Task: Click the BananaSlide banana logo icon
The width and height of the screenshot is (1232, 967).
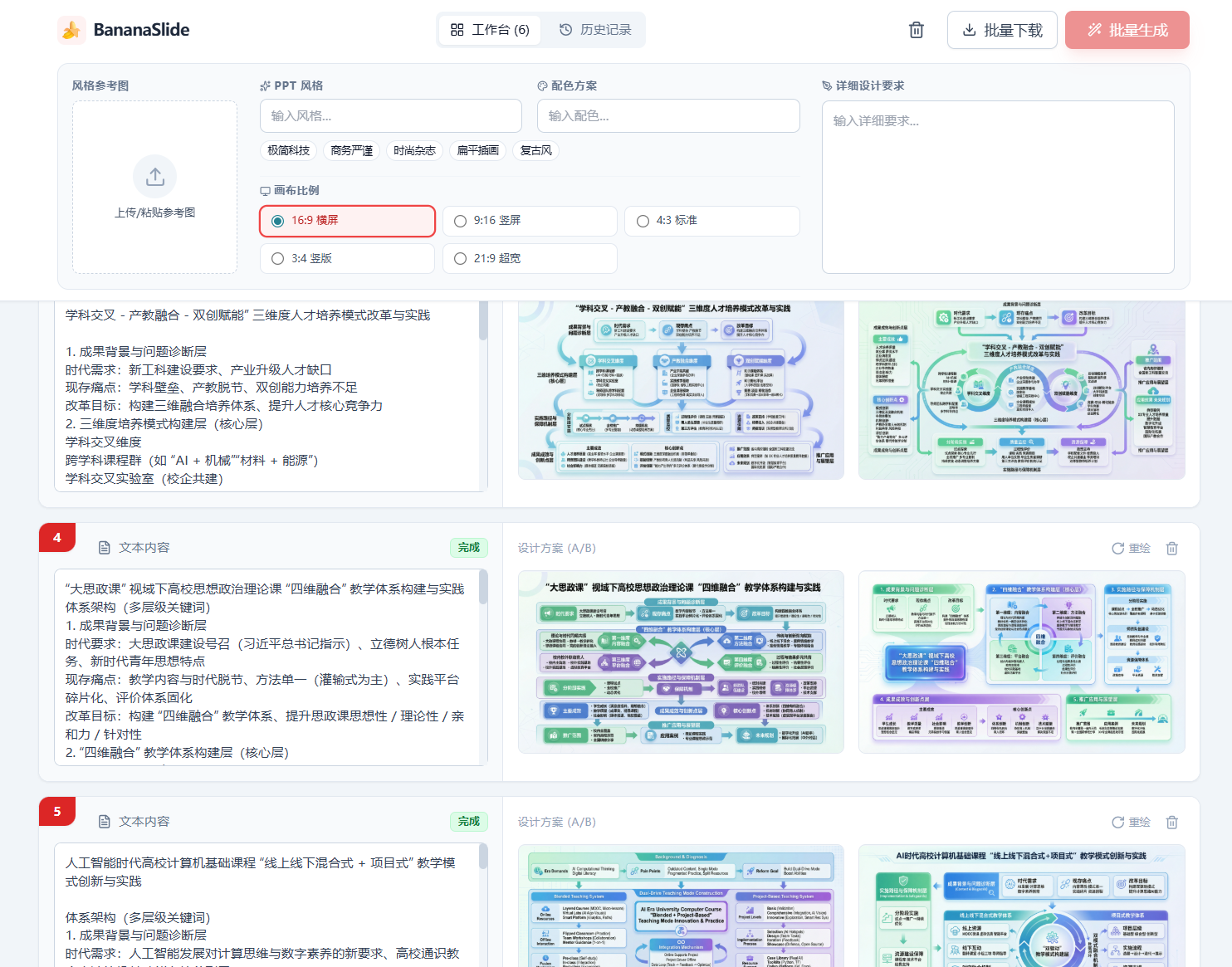Action: [x=72, y=29]
